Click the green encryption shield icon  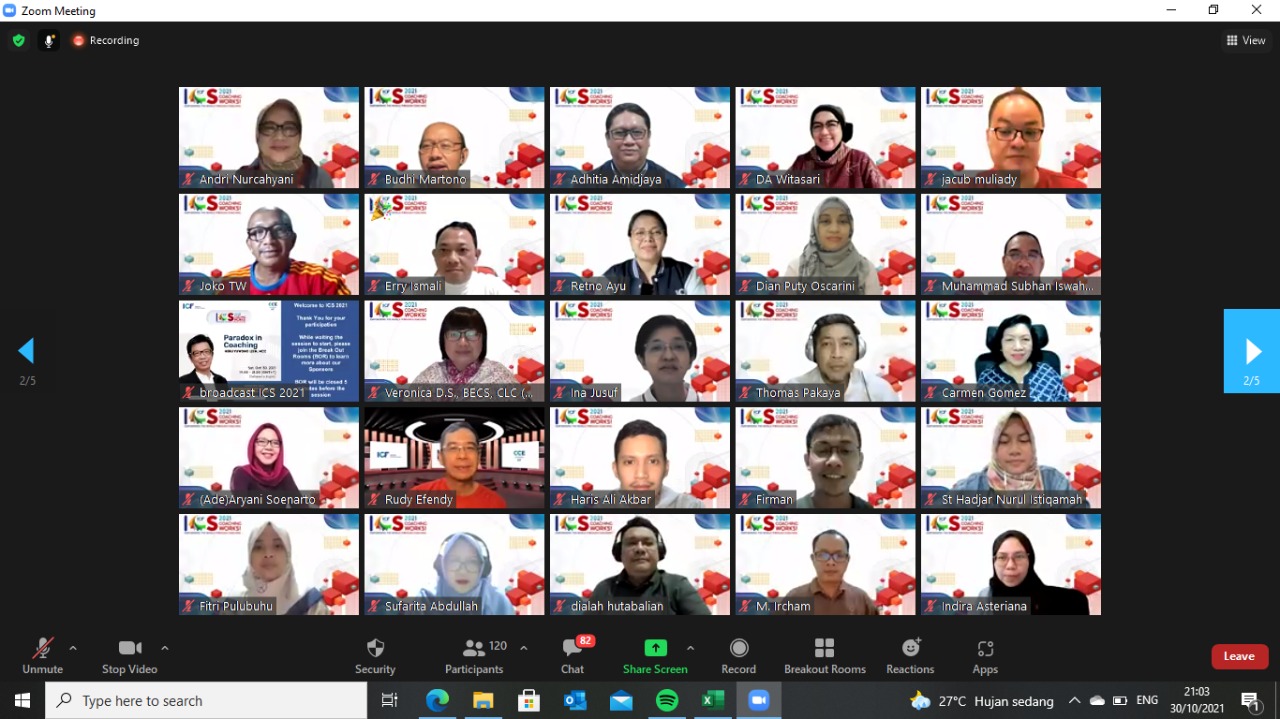(18, 41)
